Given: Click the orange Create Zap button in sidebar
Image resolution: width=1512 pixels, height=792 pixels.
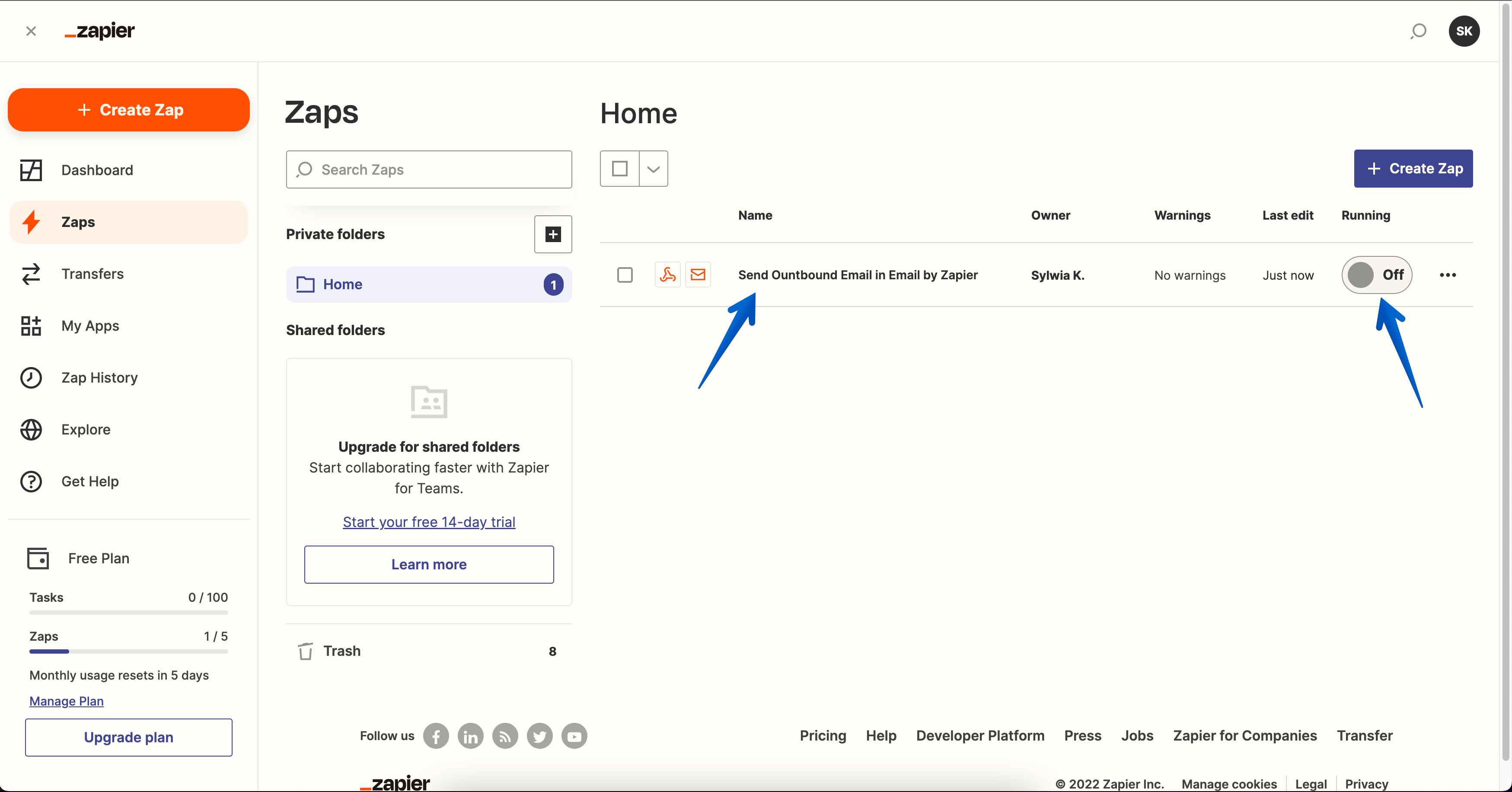Looking at the screenshot, I should point(128,110).
